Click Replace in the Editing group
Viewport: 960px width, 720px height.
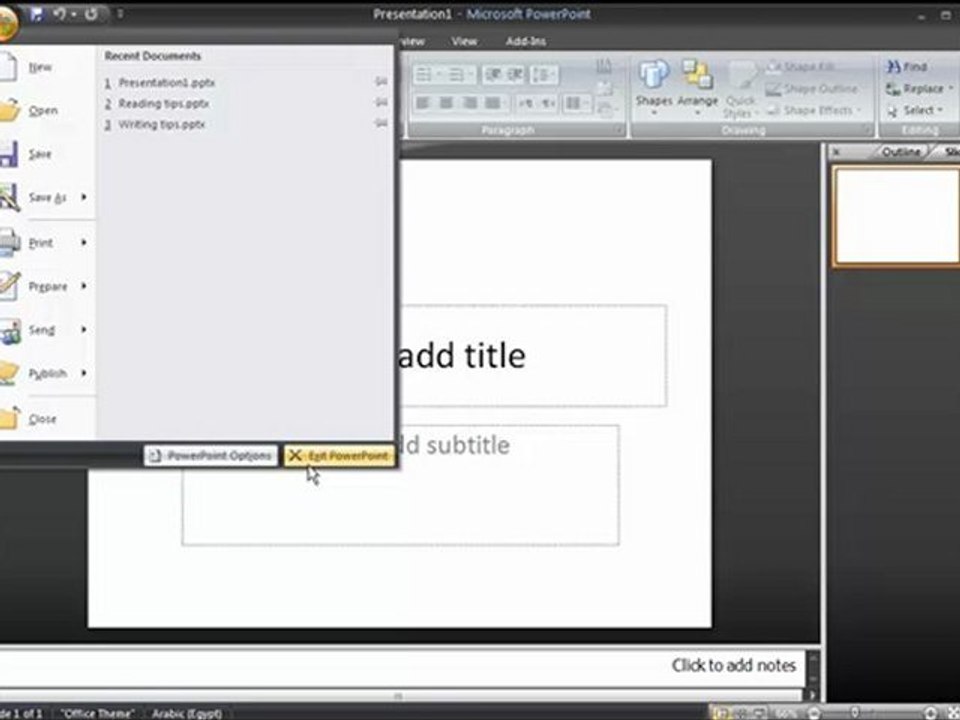tap(920, 89)
